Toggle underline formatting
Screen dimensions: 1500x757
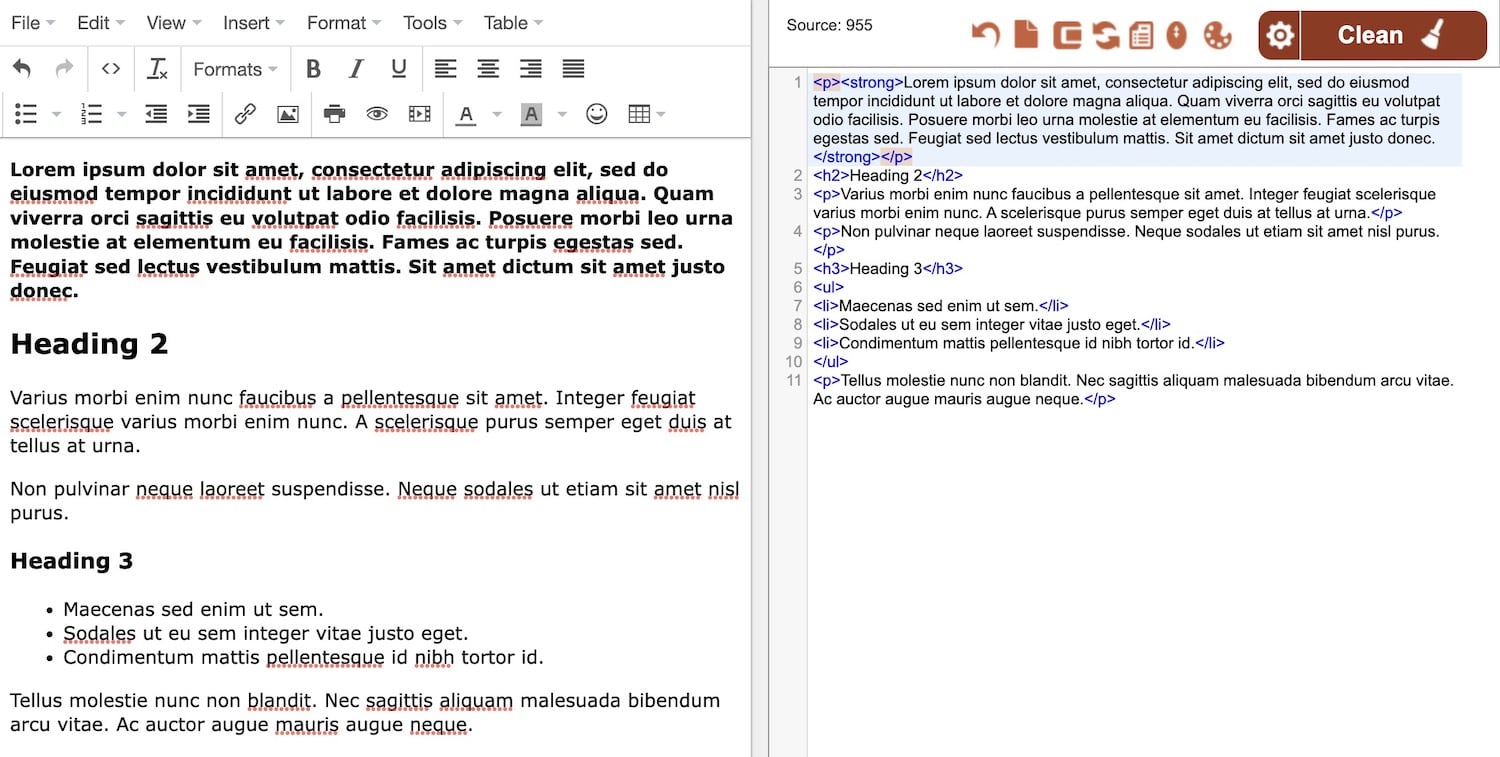pos(399,69)
